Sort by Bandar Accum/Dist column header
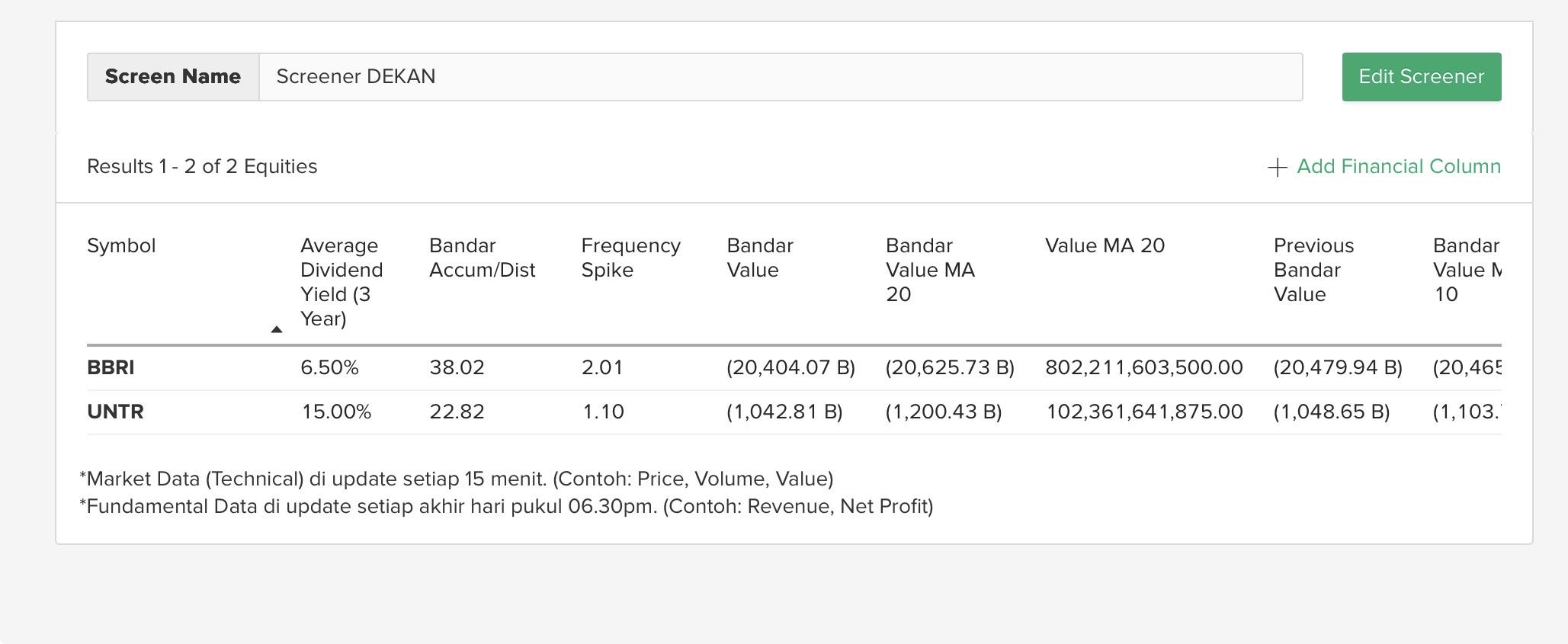Image resolution: width=1568 pixels, height=644 pixels. pos(482,258)
